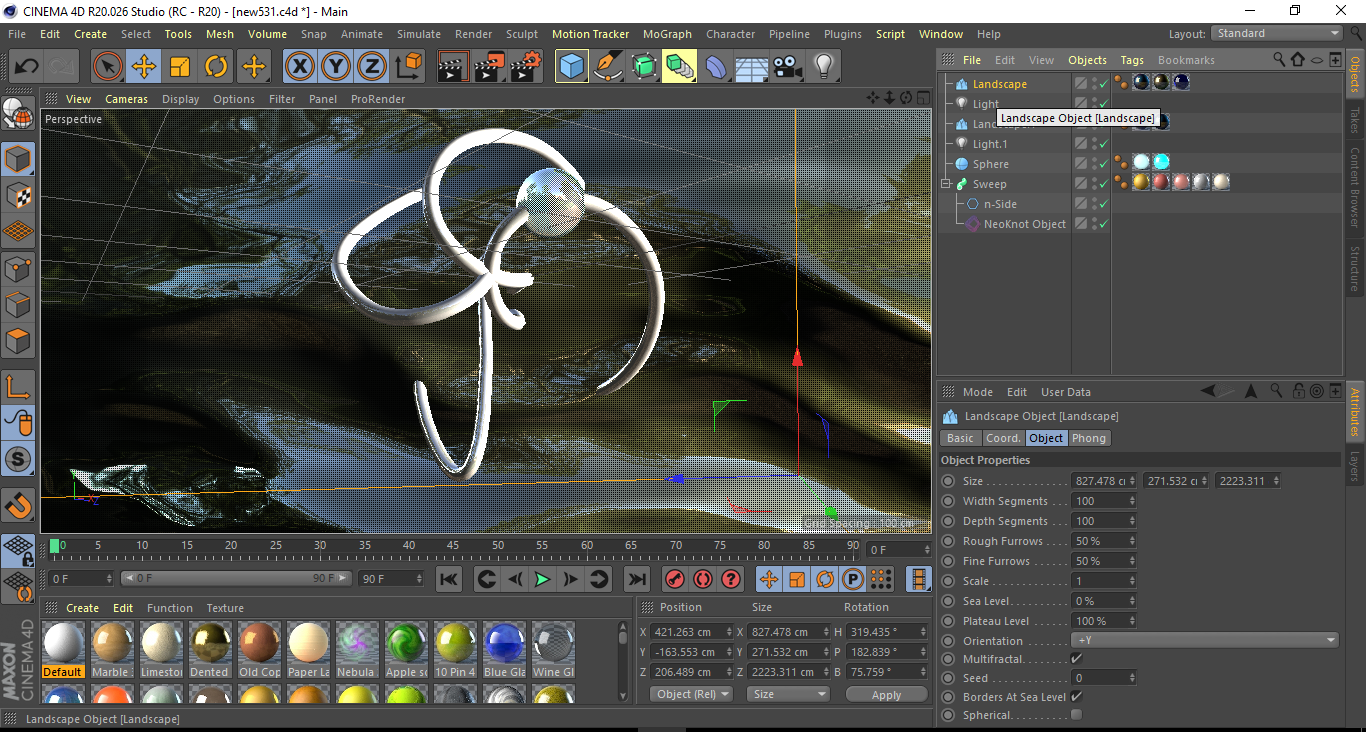
Task: Click the Width Segments stepper arrows
Action: (1132, 501)
